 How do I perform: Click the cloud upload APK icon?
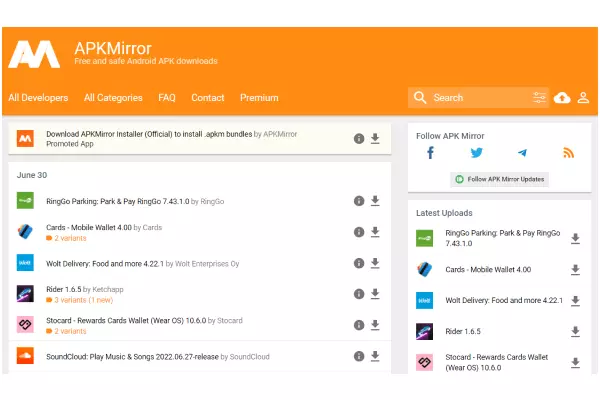(x=562, y=98)
